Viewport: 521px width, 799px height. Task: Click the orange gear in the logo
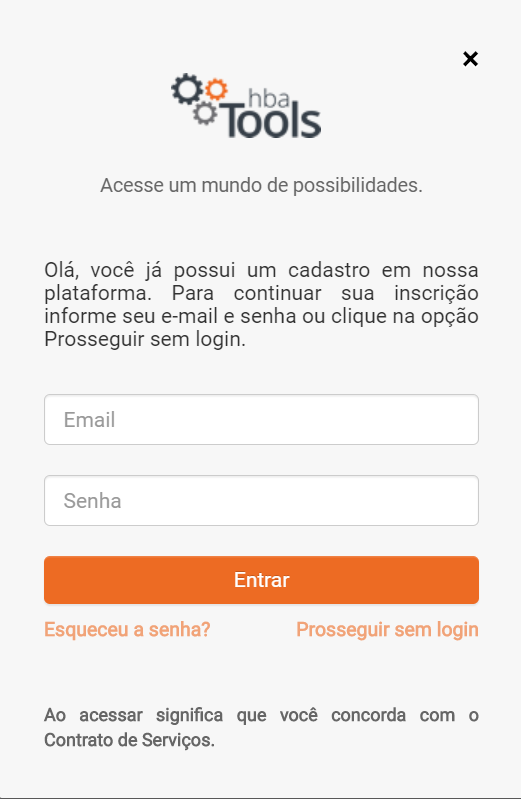(216, 90)
